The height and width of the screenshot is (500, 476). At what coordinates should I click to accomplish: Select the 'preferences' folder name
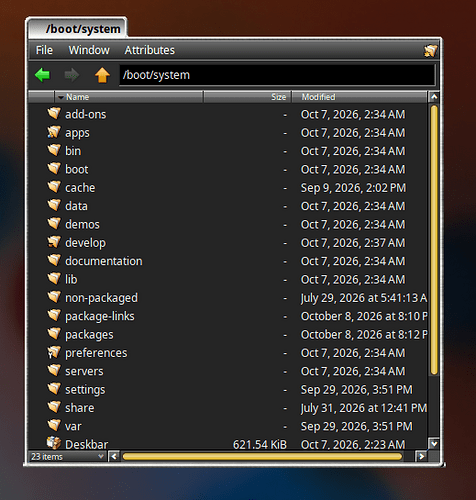pyautogui.click(x=96, y=353)
